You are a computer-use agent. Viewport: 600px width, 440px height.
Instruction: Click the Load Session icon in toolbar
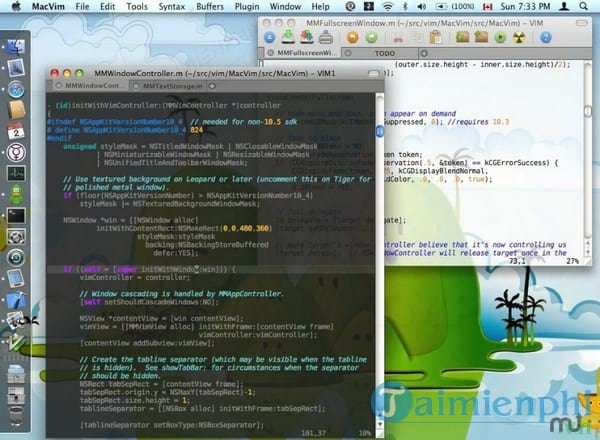463,37
